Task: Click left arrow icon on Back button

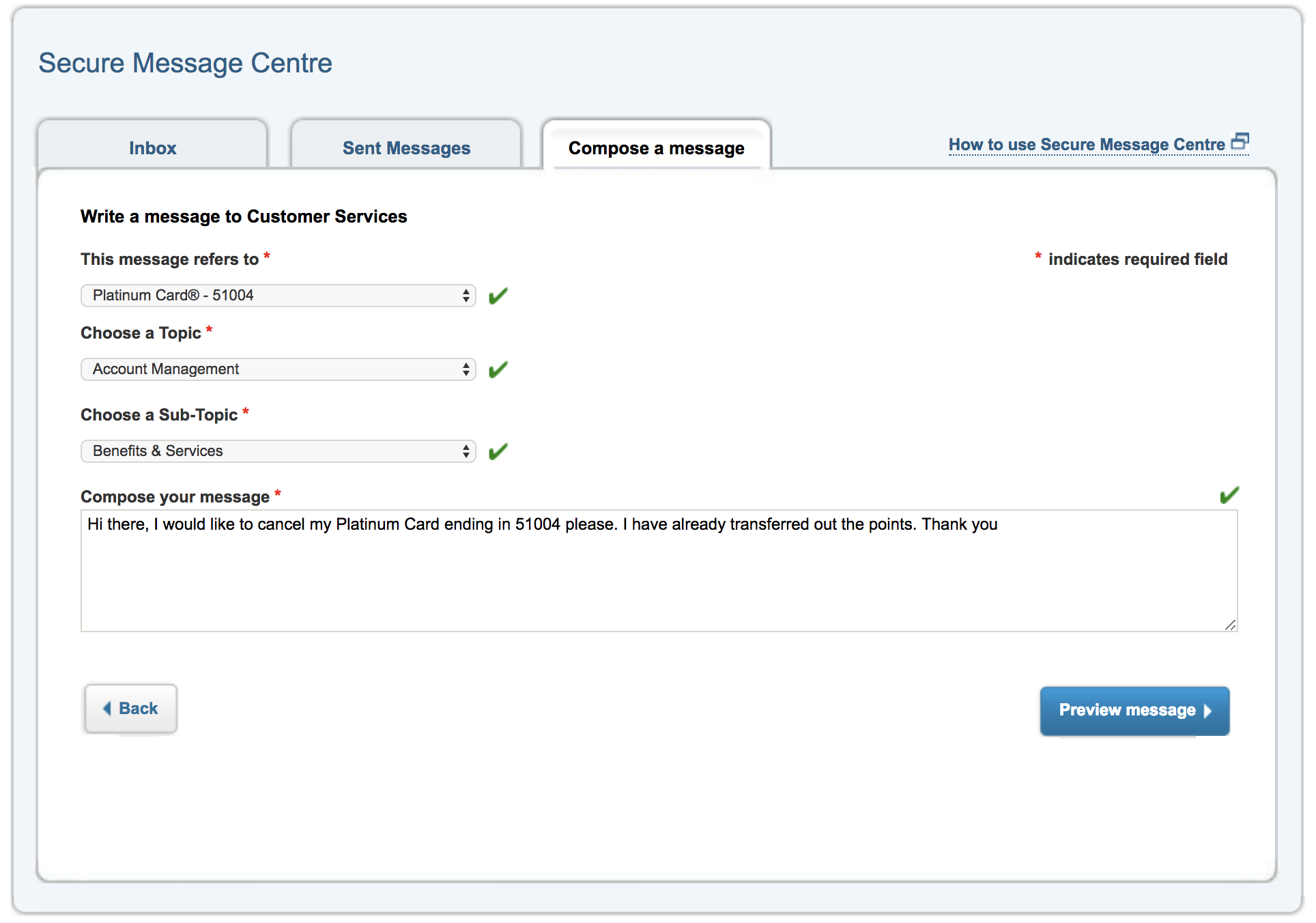Action: tap(107, 709)
